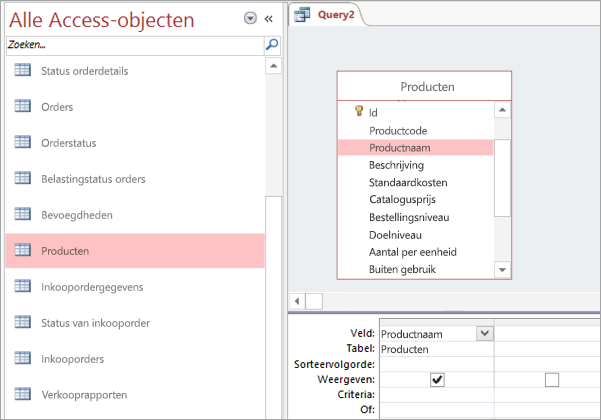The height and width of the screenshot is (420, 601).
Task: Click the magnifier search icon in navigation pane
Action: coord(272,45)
